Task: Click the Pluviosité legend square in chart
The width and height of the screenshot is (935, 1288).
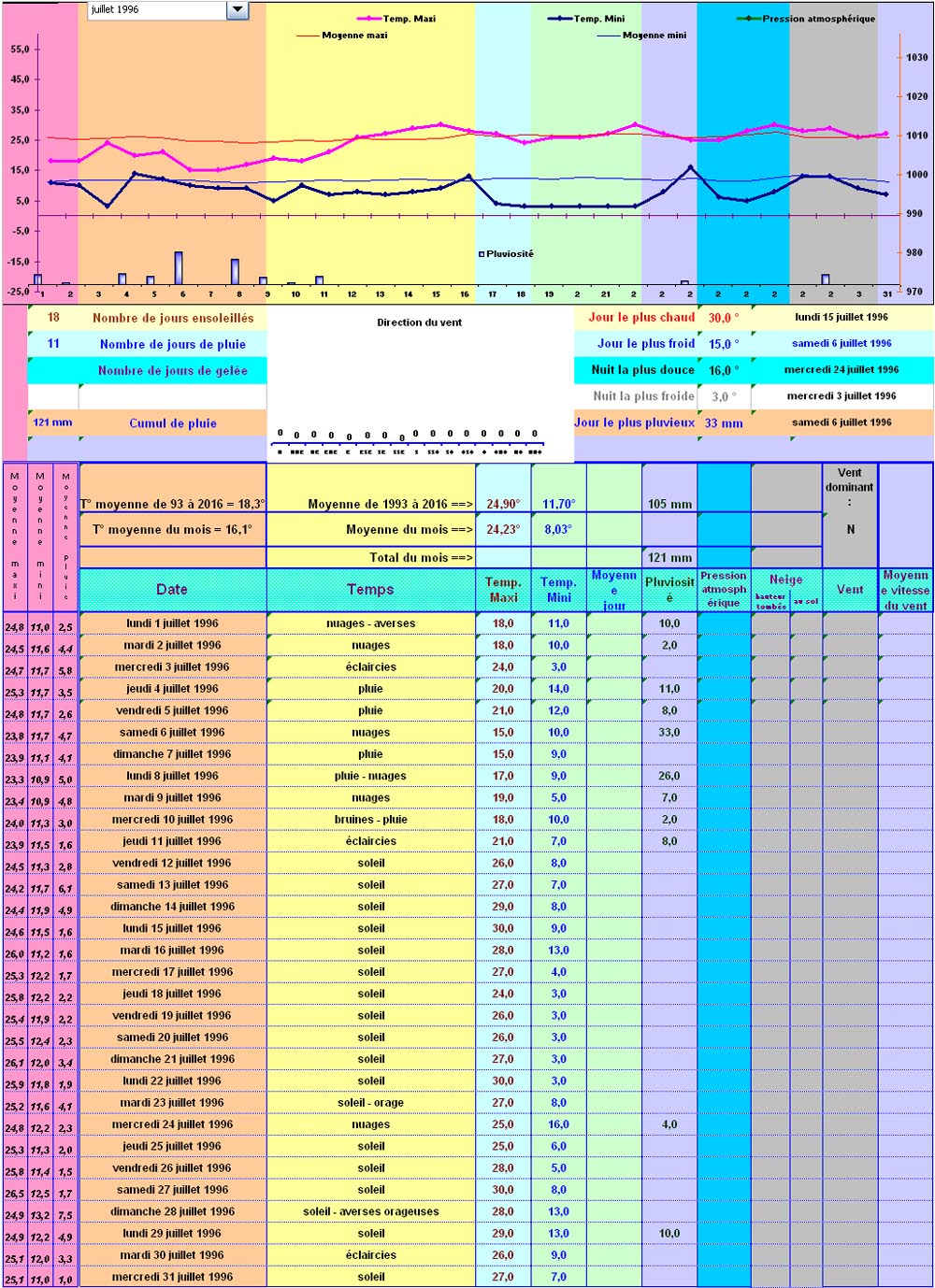Action: [482, 254]
